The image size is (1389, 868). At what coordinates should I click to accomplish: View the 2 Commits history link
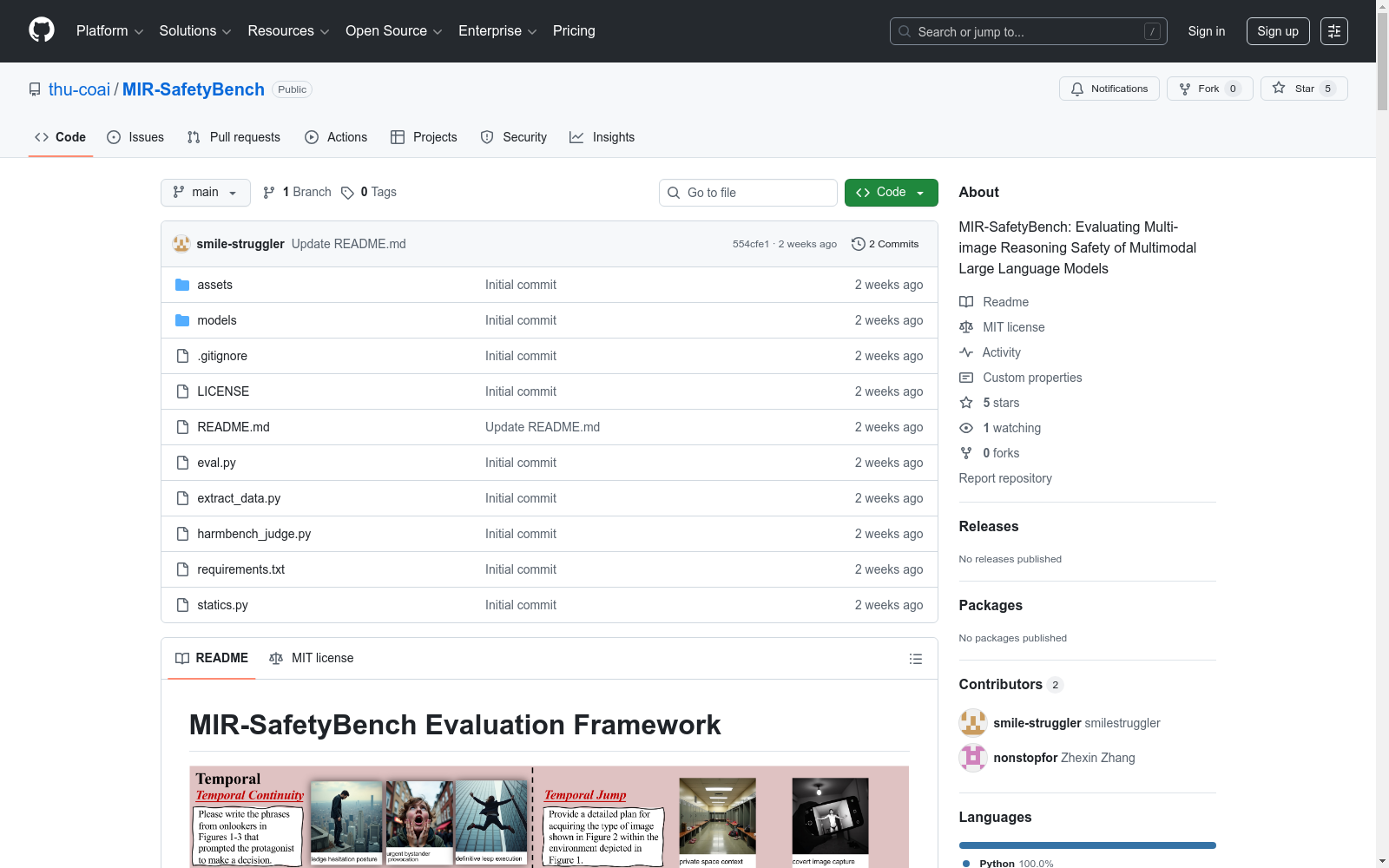coord(885,244)
